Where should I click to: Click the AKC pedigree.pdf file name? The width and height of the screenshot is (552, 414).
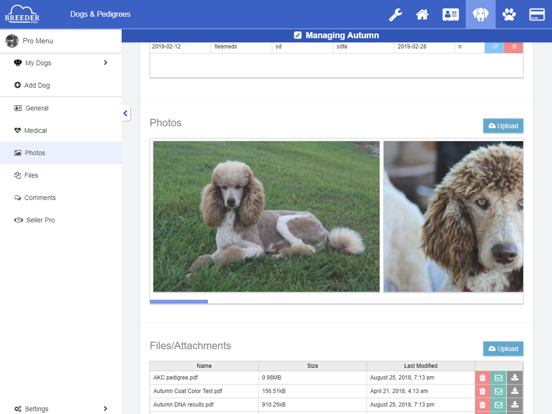175,378
